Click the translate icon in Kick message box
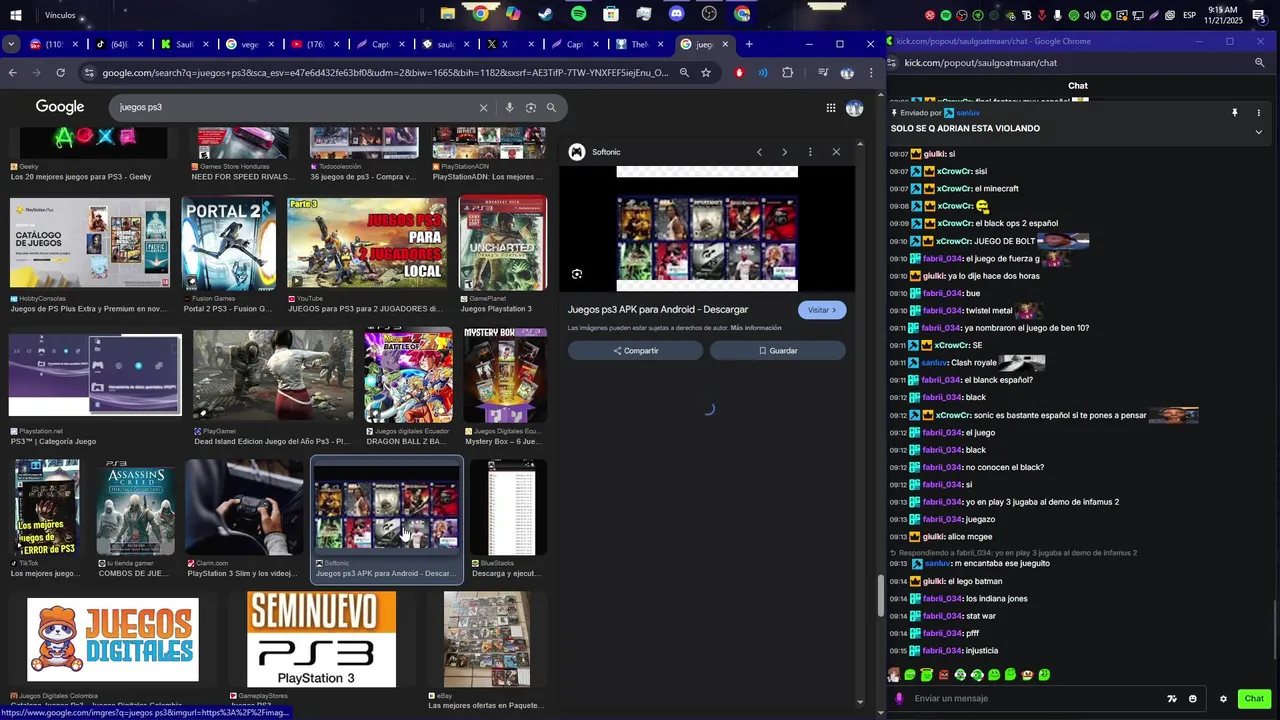This screenshot has width=1280, height=720. pyautogui.click(x=1172, y=699)
